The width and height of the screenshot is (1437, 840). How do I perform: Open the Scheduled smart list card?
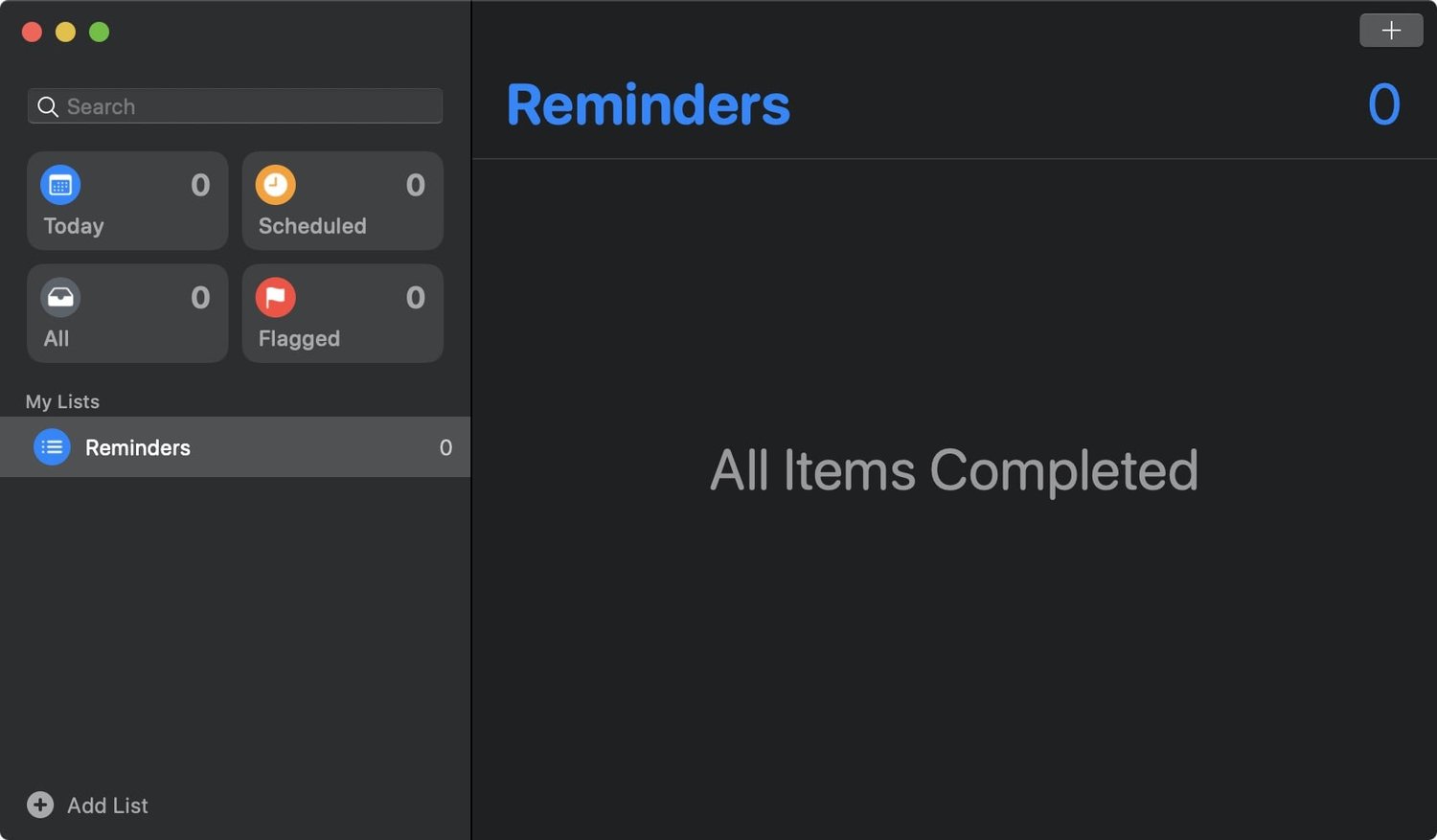point(342,200)
